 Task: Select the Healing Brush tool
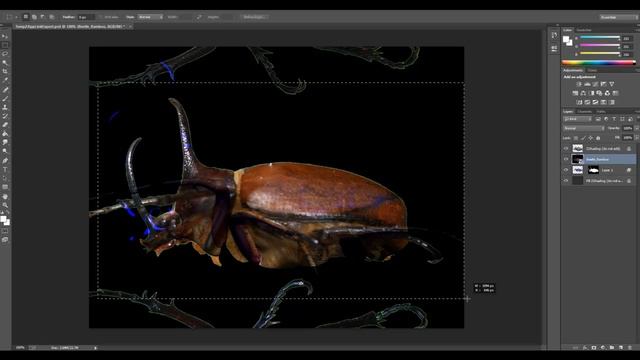coord(5,89)
